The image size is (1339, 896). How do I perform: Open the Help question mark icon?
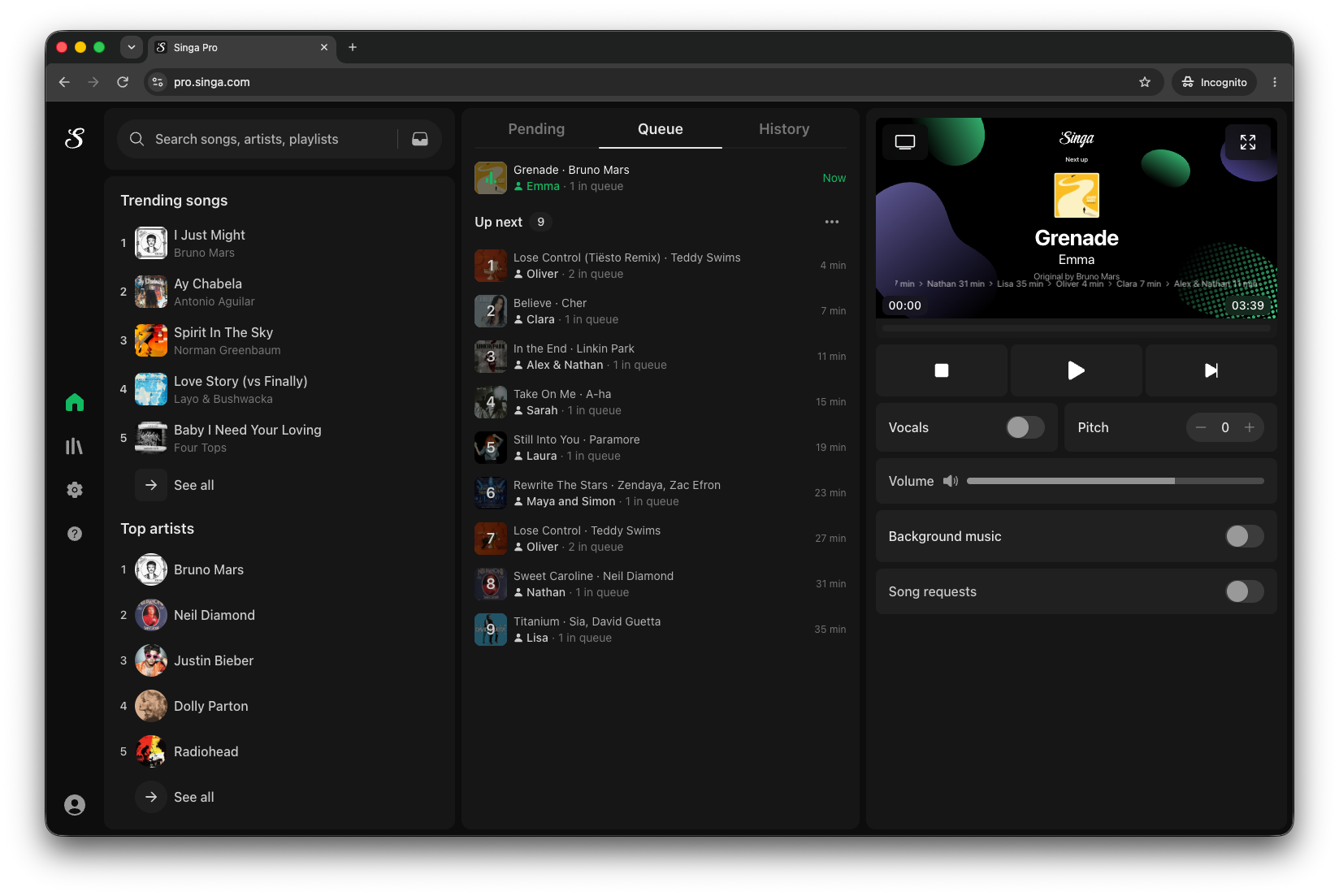(75, 534)
